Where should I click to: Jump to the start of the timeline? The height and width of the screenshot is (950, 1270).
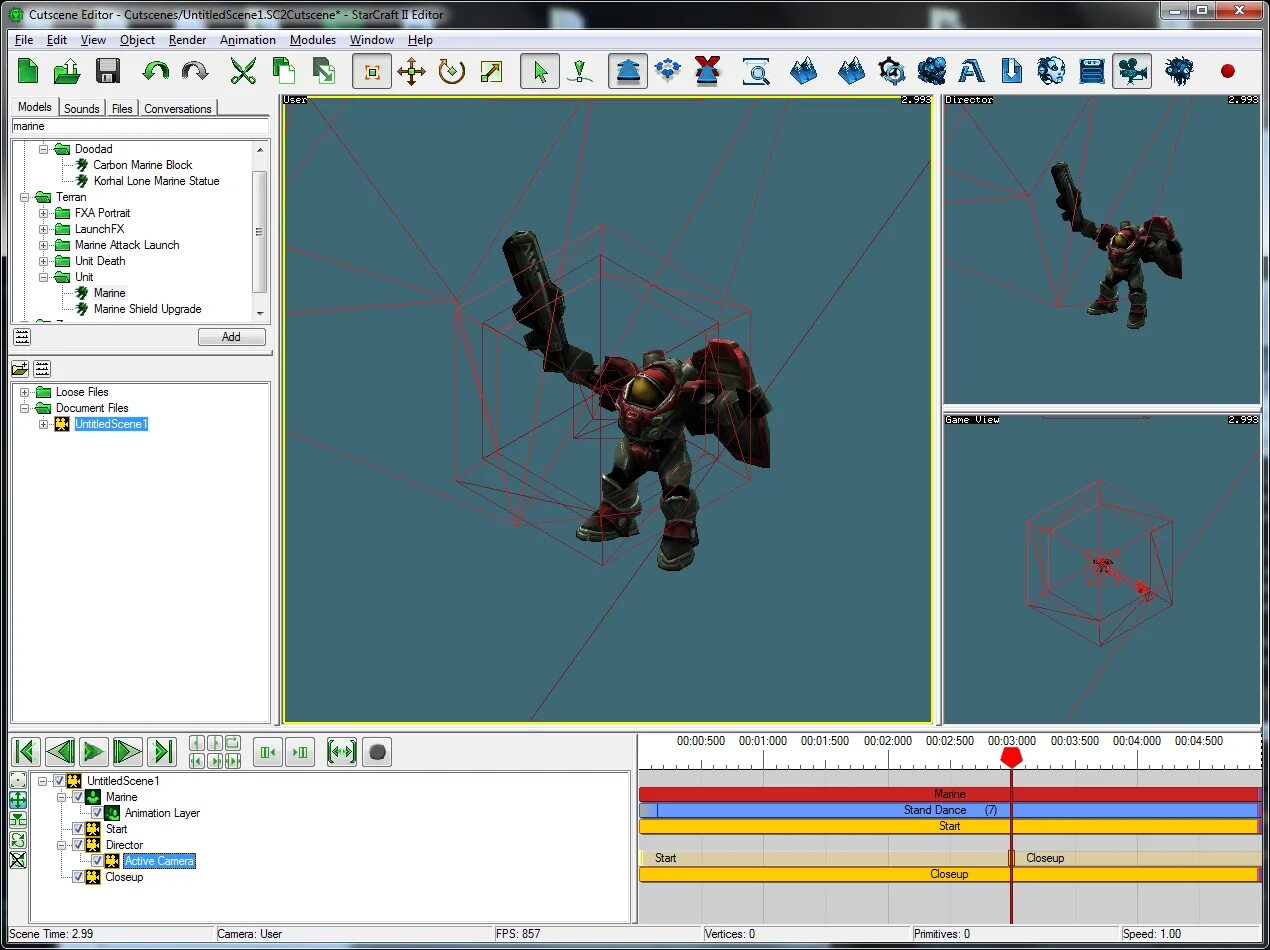tap(27, 752)
